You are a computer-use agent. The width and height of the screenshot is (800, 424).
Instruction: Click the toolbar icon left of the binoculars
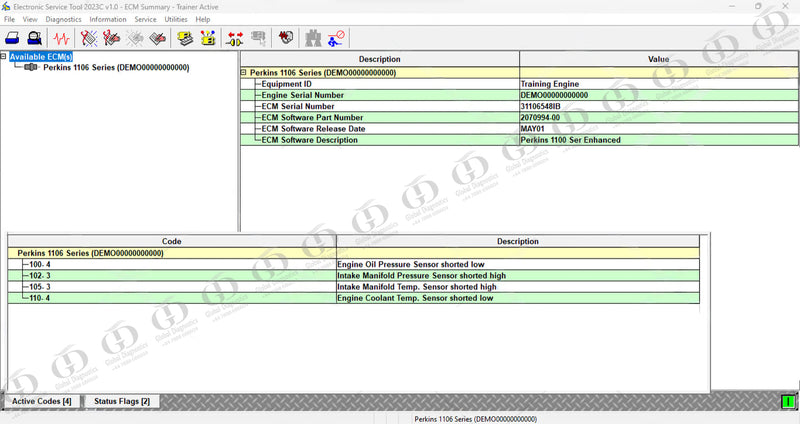point(286,38)
